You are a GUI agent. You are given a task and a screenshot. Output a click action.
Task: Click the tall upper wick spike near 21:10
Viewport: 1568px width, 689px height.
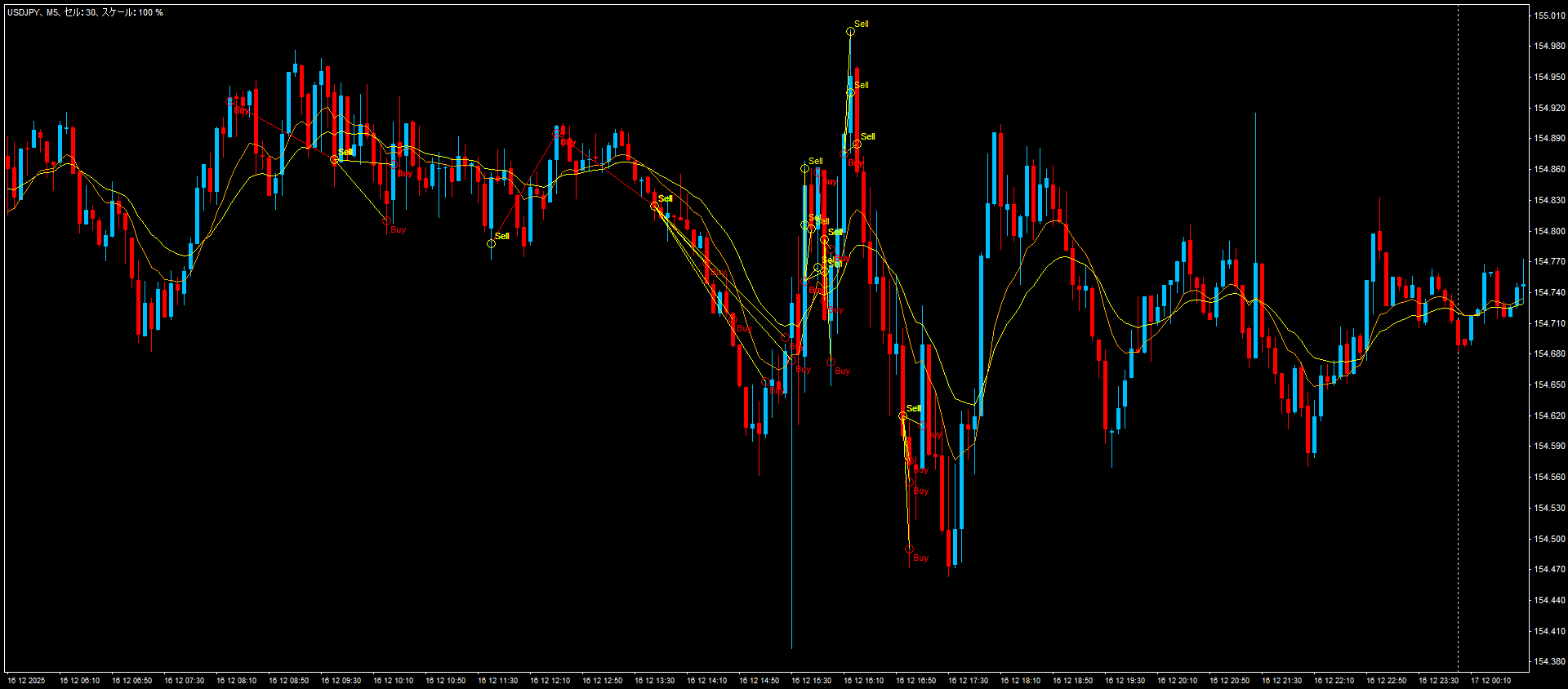pos(1255,163)
